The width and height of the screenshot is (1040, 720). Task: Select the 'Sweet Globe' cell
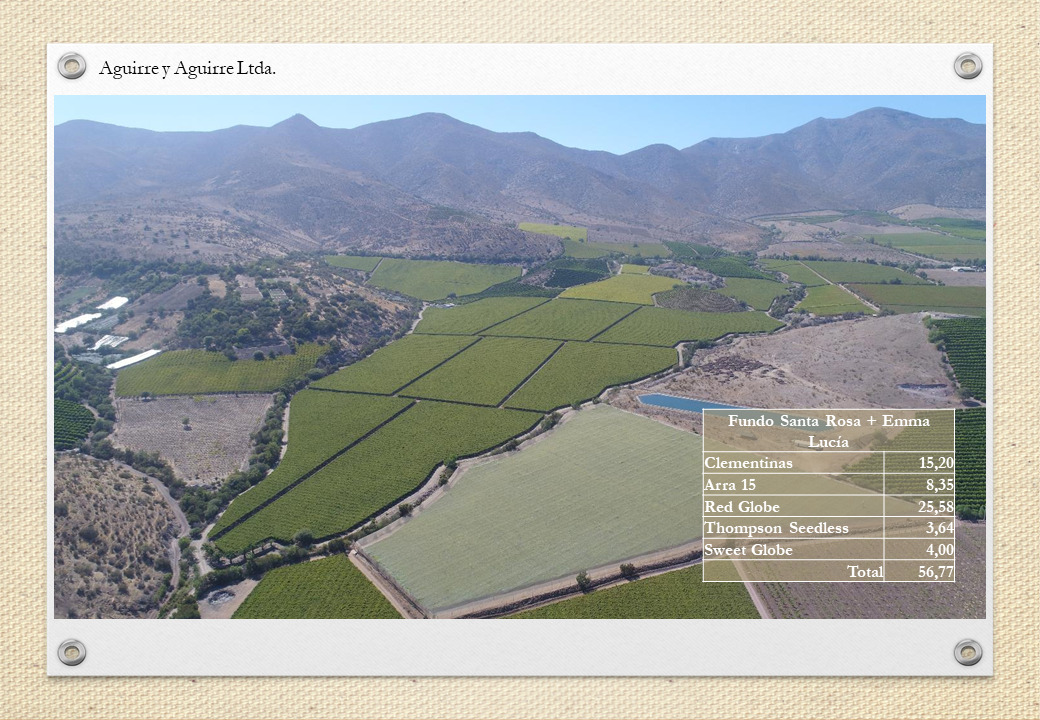point(793,550)
